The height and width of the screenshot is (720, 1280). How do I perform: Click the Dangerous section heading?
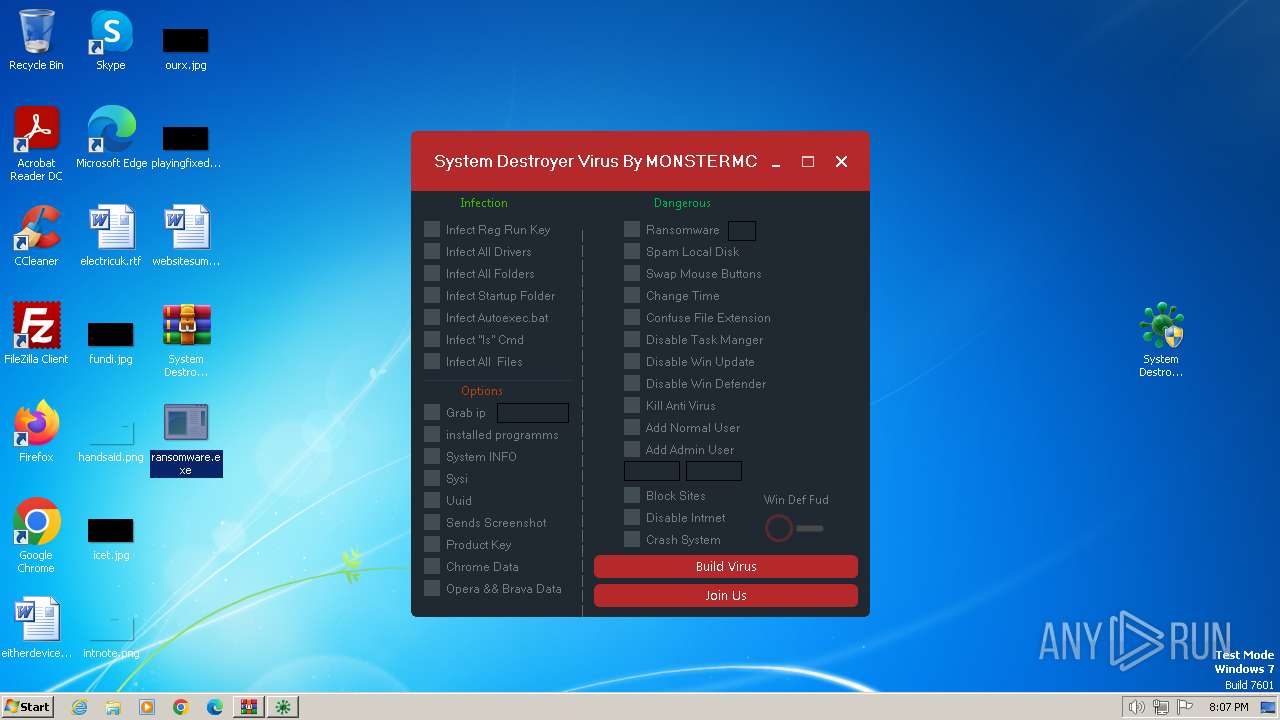tap(682, 203)
